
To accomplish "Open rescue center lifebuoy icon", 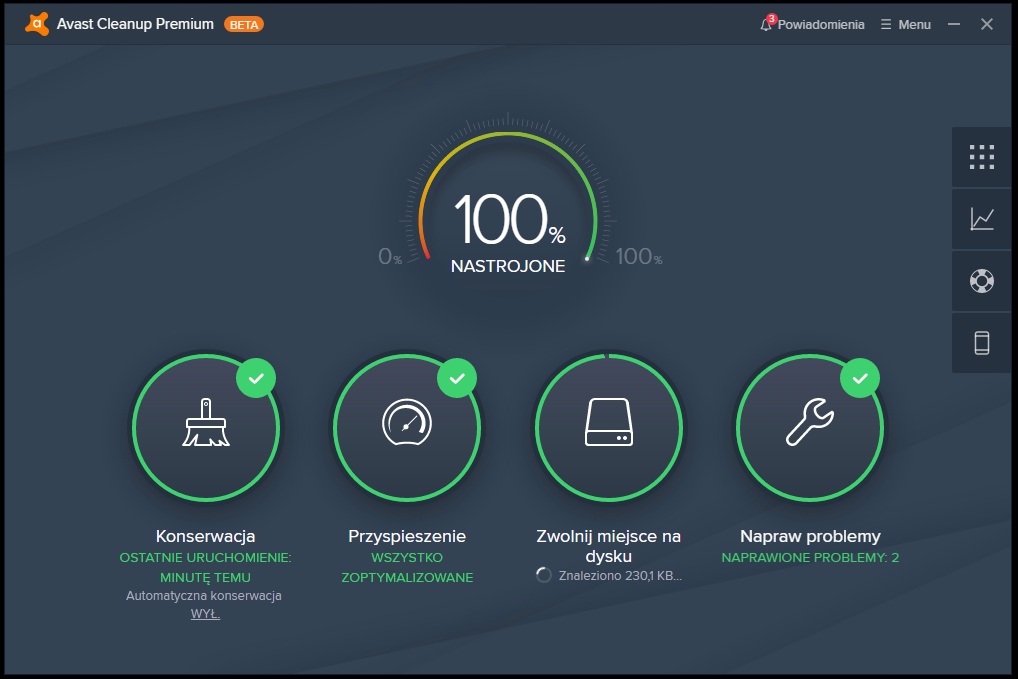I will (982, 281).
